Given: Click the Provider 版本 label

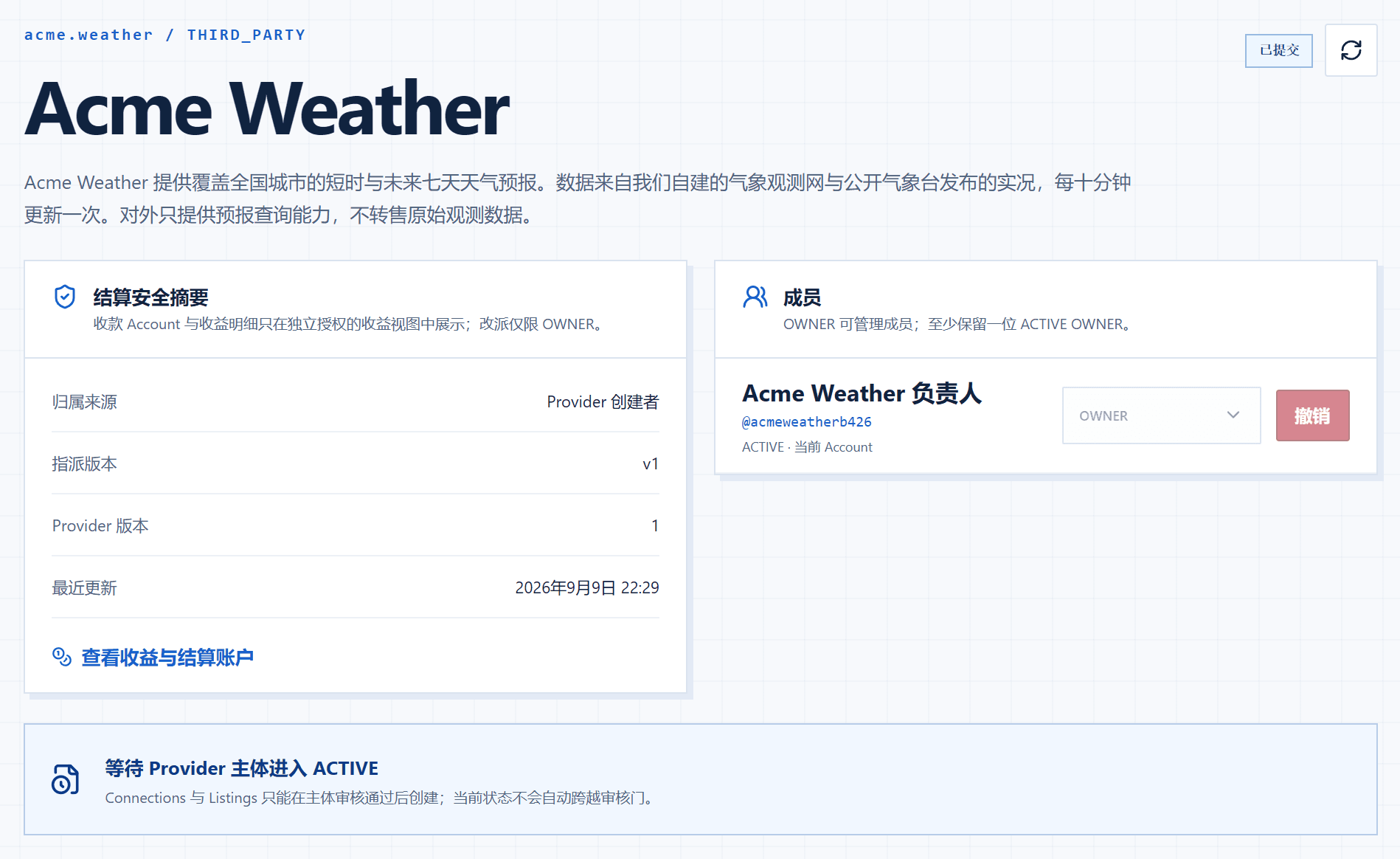Looking at the screenshot, I should [x=100, y=525].
